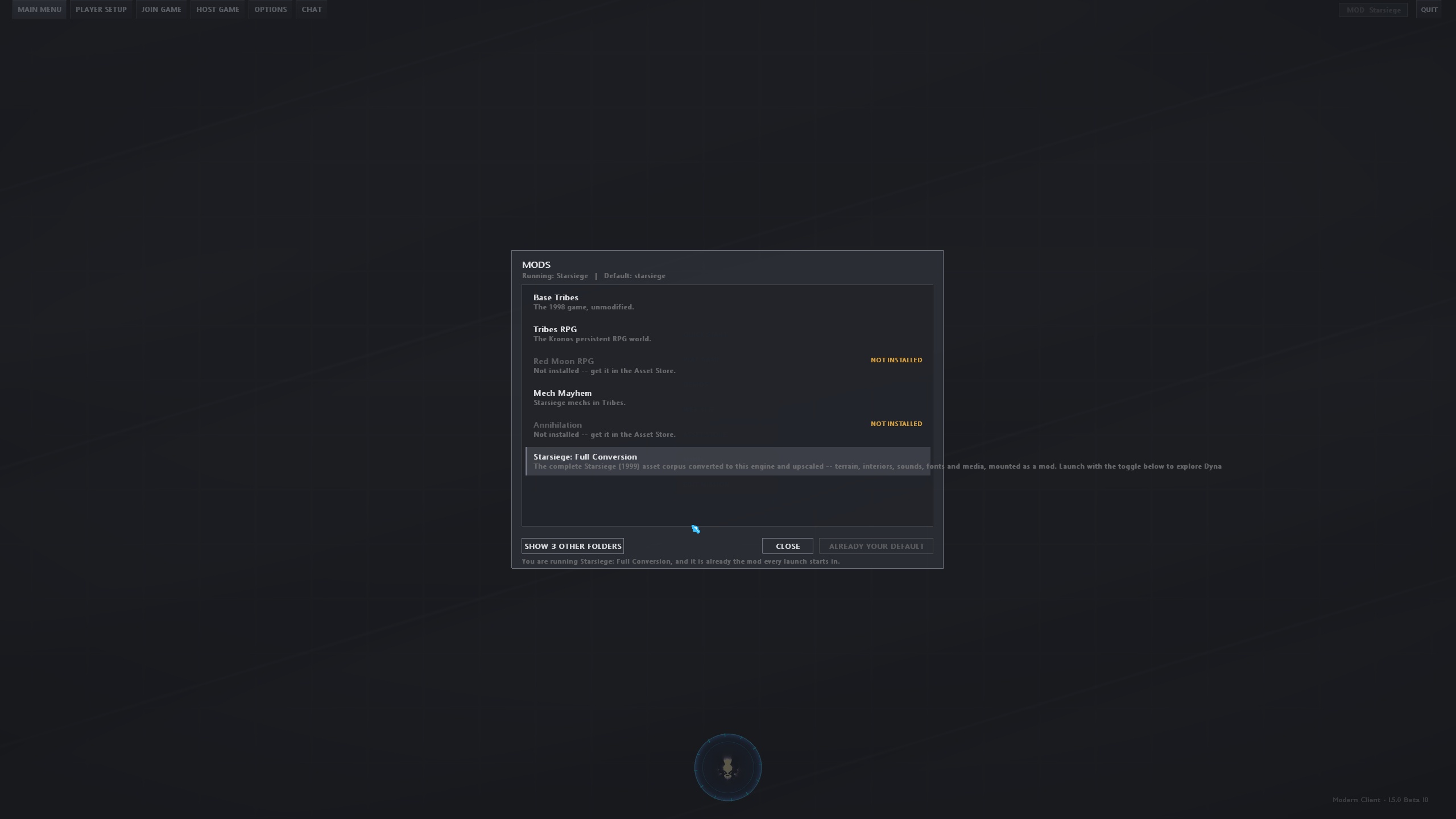Viewport: 1456px width, 819px height.
Task: Click the circular emblem icon at bottom
Action: (728, 768)
